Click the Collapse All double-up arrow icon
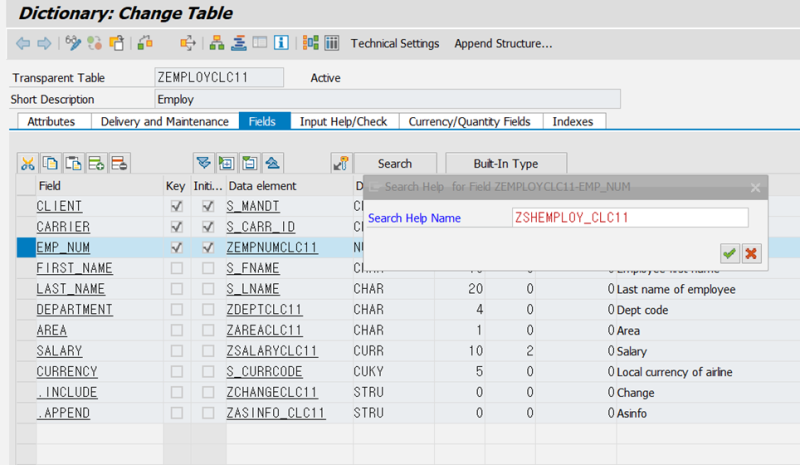The image size is (800, 465). [x=272, y=163]
